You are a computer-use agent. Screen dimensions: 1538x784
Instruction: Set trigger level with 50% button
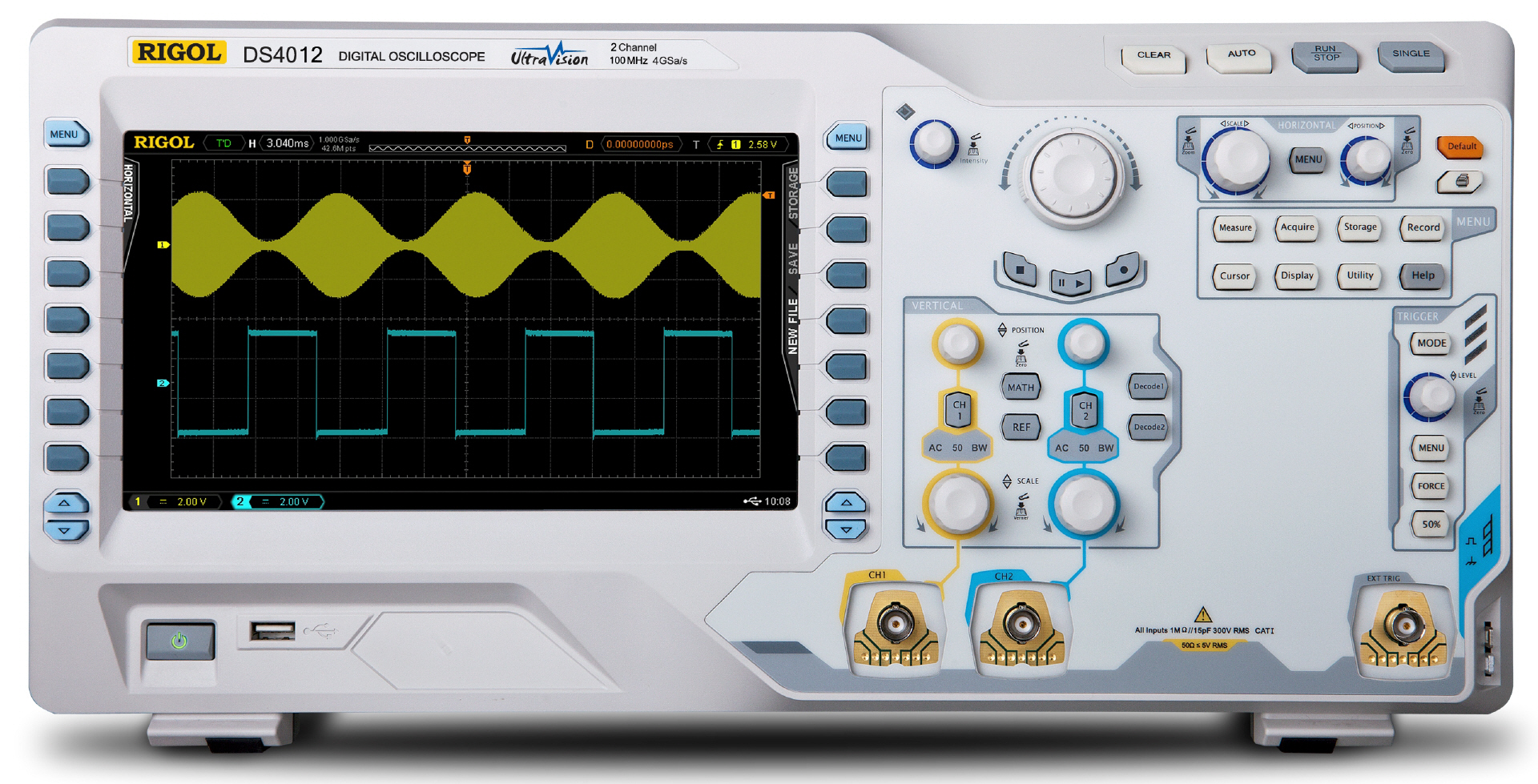pos(1431,525)
